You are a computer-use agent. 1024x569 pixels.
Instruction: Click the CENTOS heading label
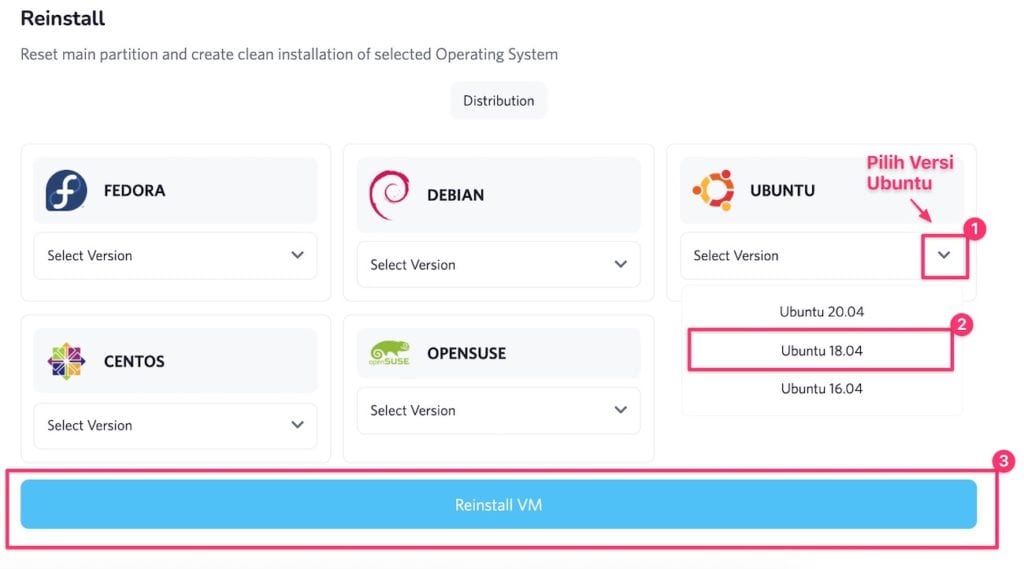(x=134, y=362)
